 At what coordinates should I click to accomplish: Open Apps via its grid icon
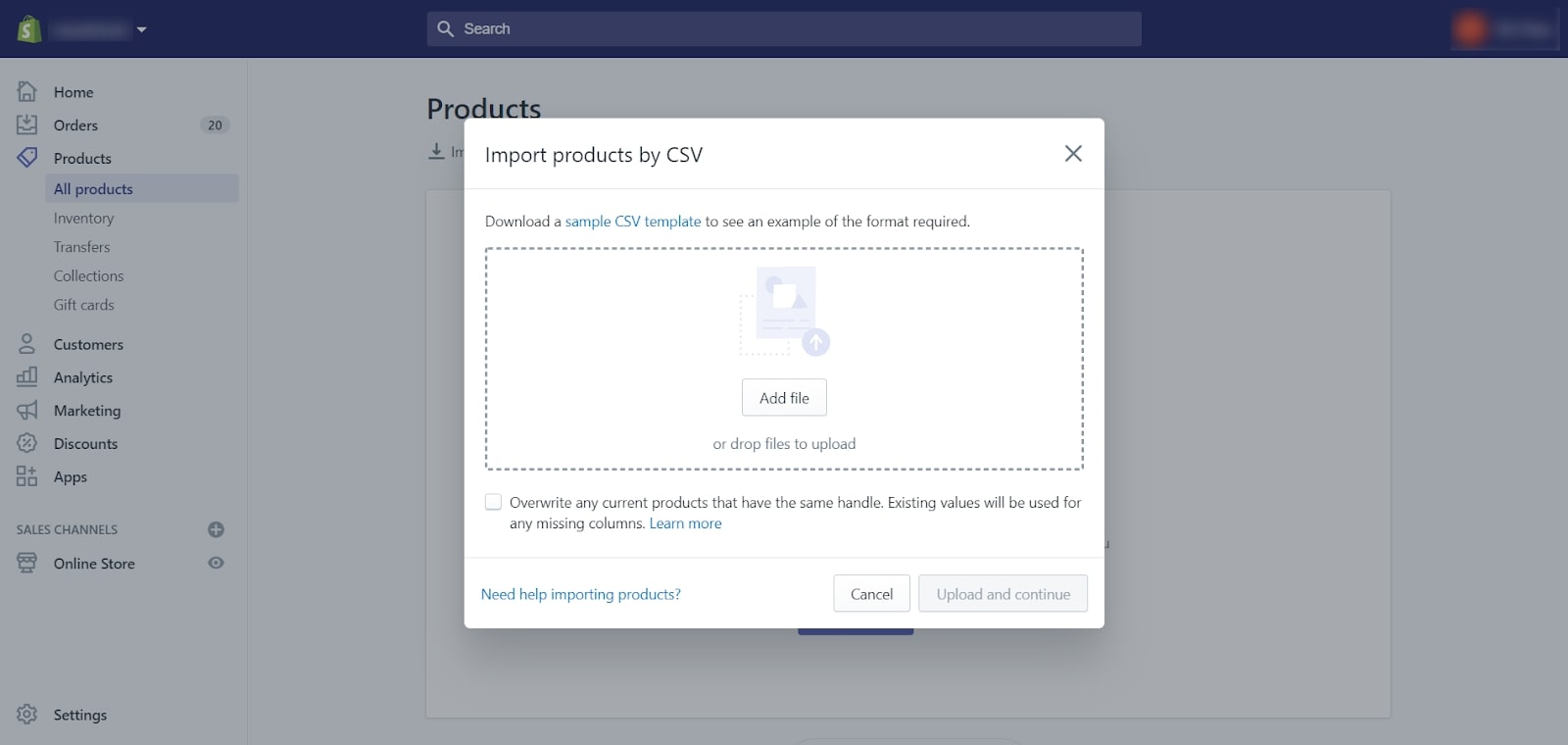(27, 477)
